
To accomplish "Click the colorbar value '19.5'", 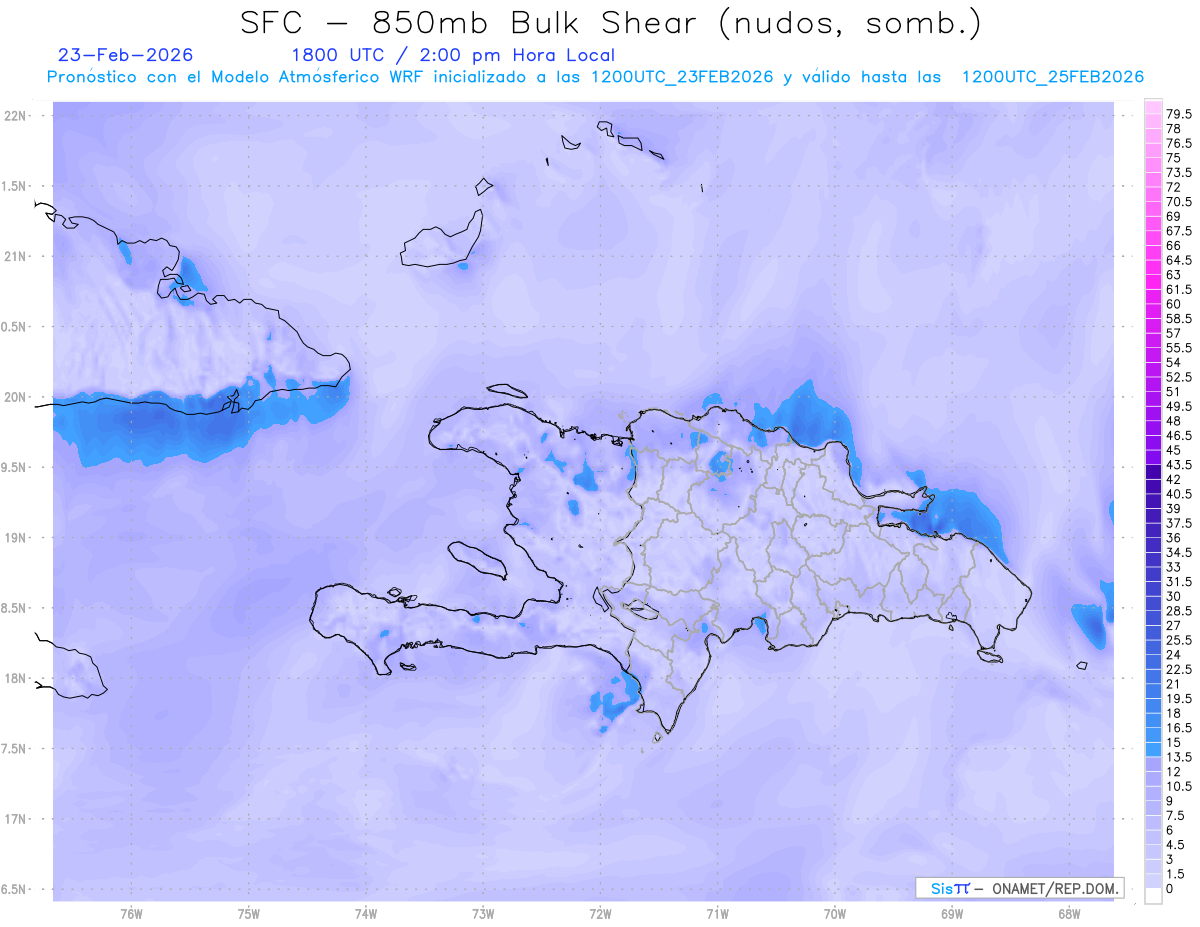I will 1180,698.
